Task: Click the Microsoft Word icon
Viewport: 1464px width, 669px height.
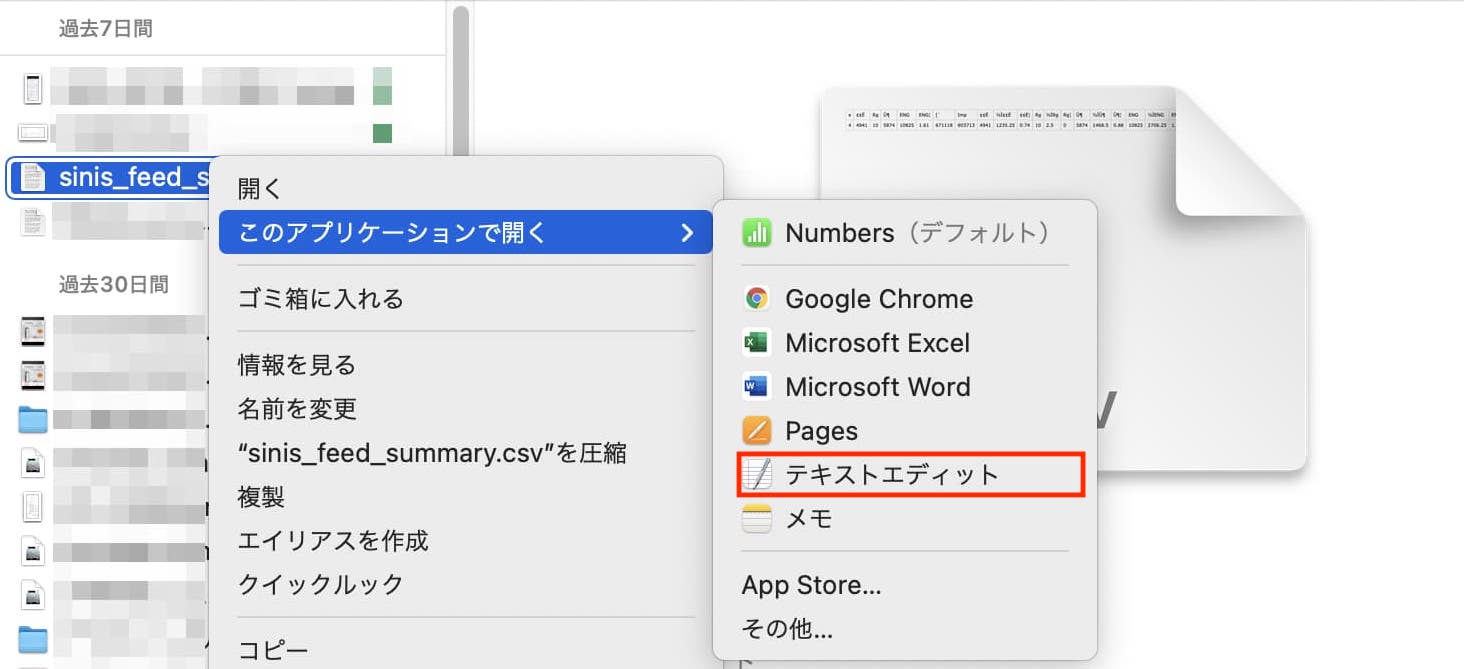Action: coord(757,387)
